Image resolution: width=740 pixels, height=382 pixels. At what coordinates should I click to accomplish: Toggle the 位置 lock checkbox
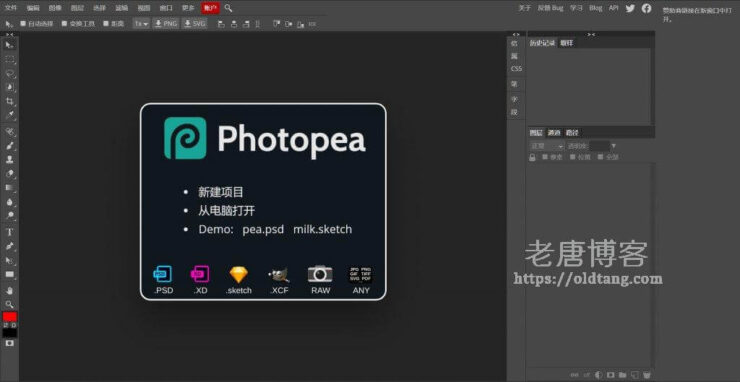pos(572,157)
